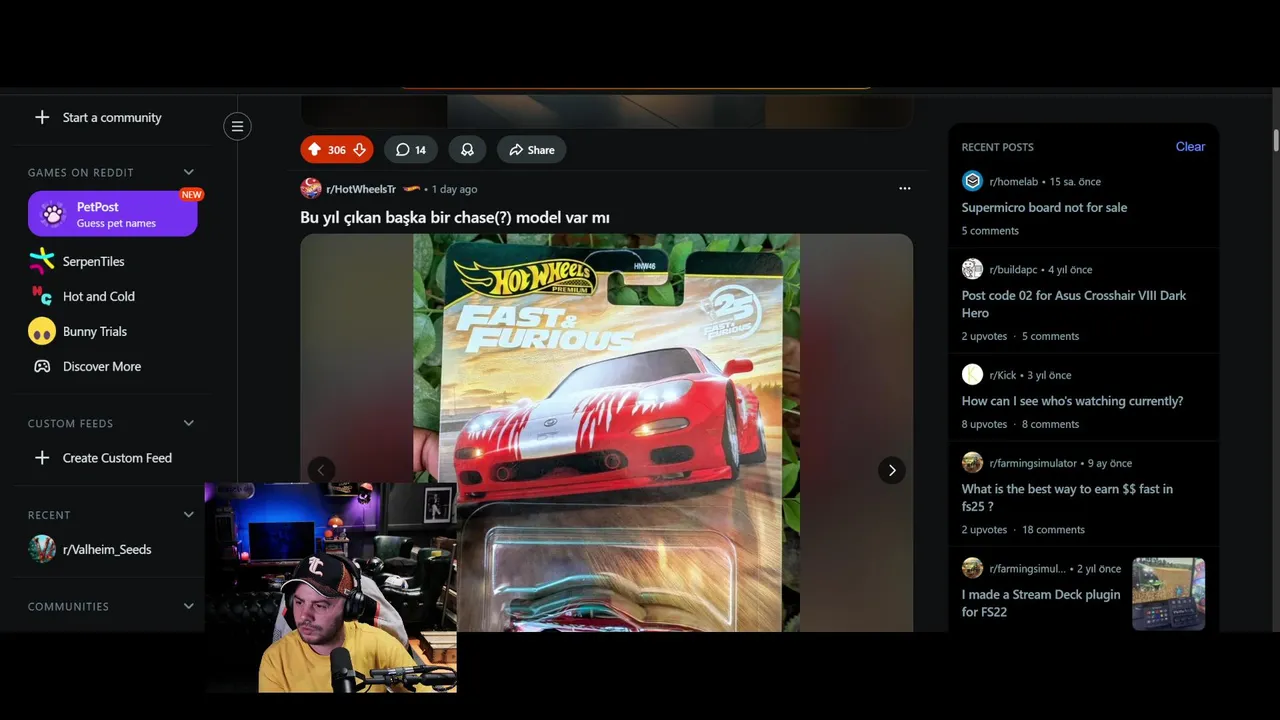This screenshot has width=1280, height=720.
Task: Click the r/homelab subreddit name
Action: tap(1013, 182)
